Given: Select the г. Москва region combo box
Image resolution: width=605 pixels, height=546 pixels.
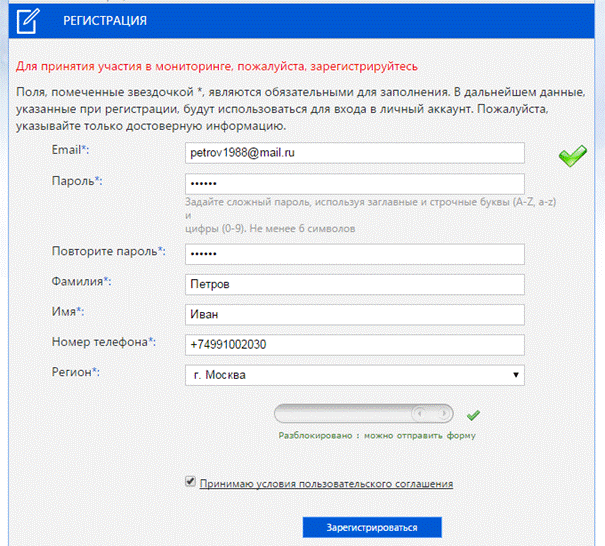Looking at the screenshot, I should click(x=355, y=375).
